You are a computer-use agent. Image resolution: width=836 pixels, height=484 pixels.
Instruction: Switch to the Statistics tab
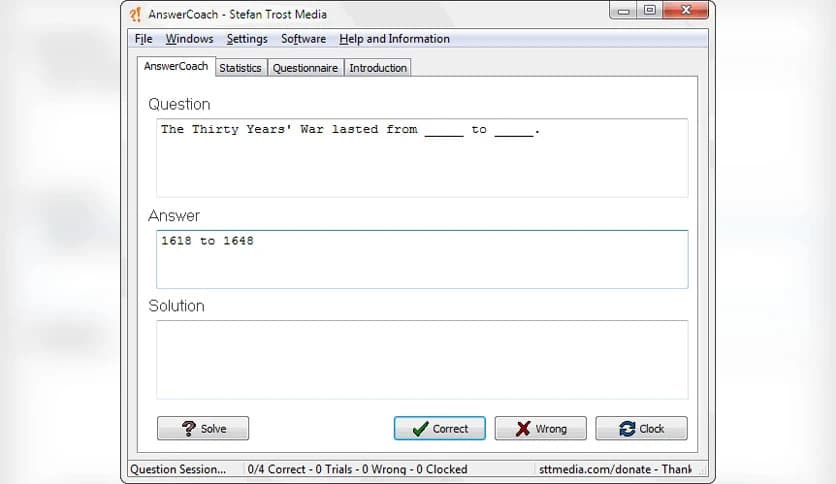(x=240, y=68)
